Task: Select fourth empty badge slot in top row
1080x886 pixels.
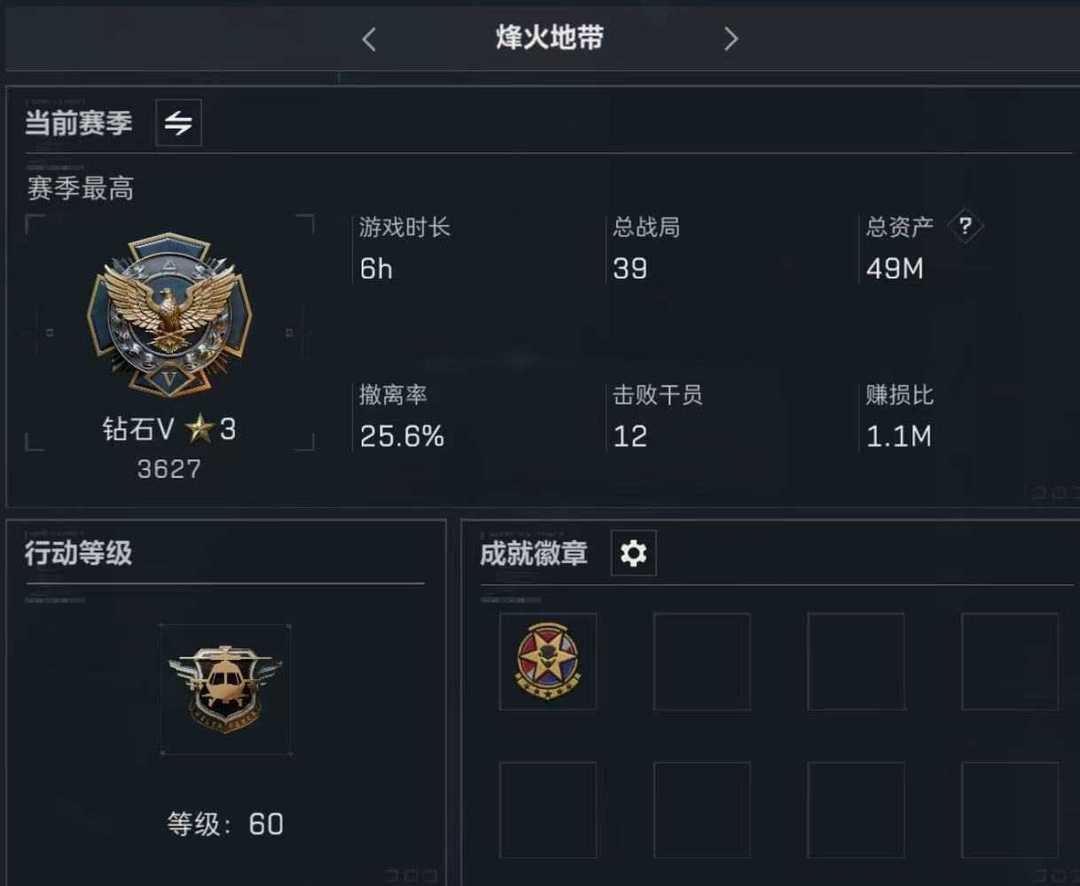Action: coord(1010,661)
